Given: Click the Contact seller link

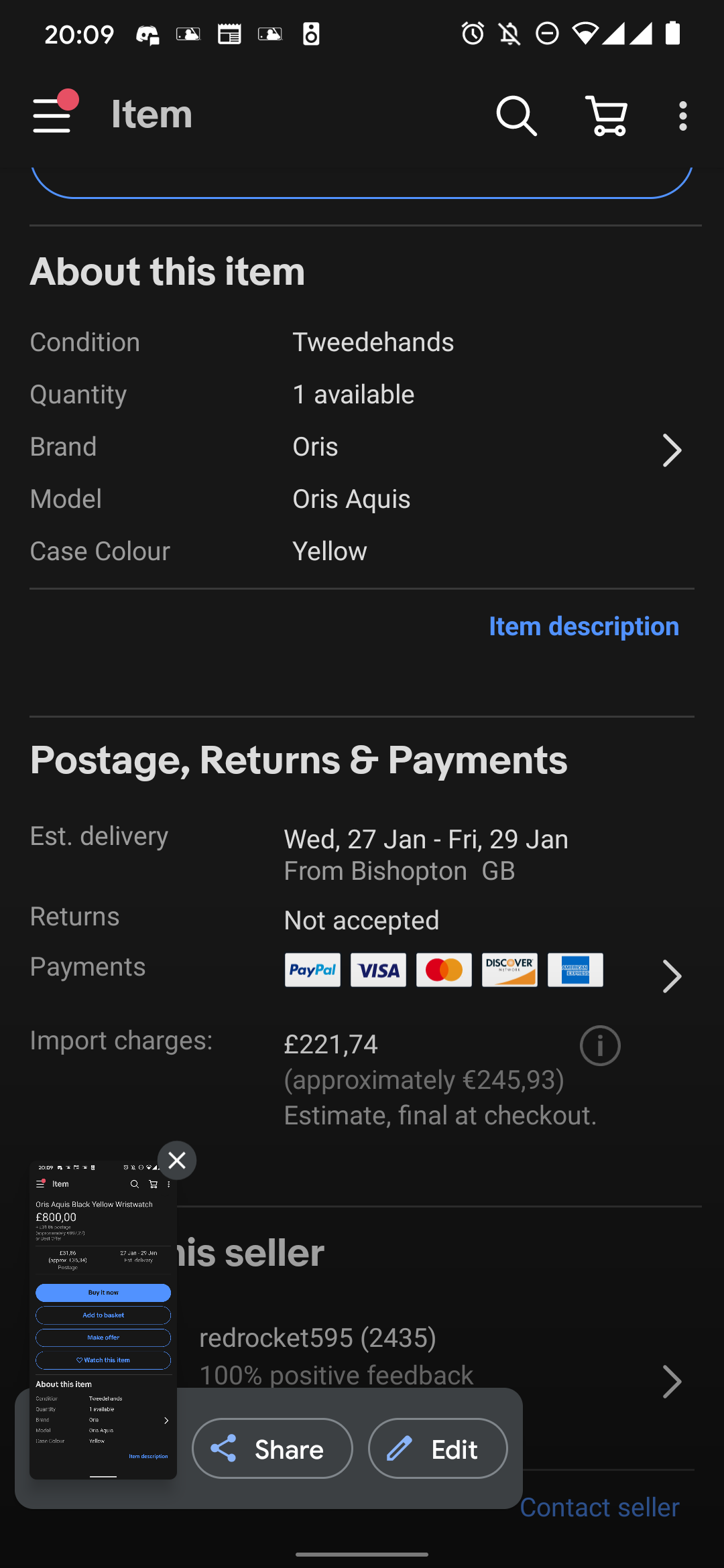Looking at the screenshot, I should click(599, 1507).
